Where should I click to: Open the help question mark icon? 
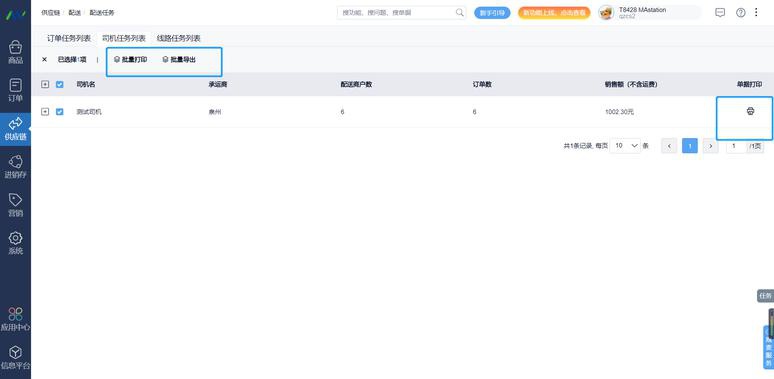click(740, 13)
